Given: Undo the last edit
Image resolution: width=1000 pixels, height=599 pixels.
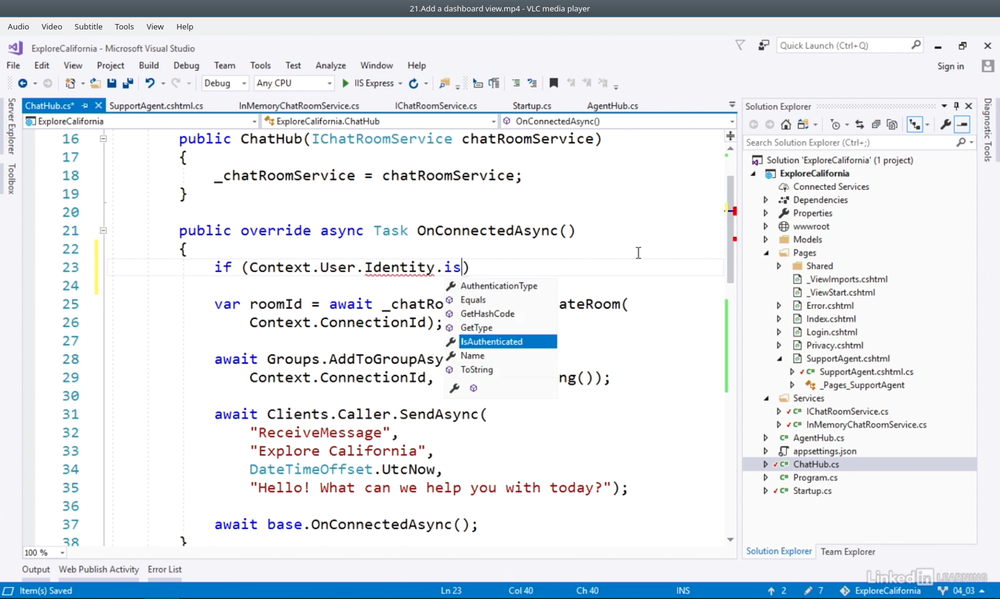Looking at the screenshot, I should pos(150,84).
